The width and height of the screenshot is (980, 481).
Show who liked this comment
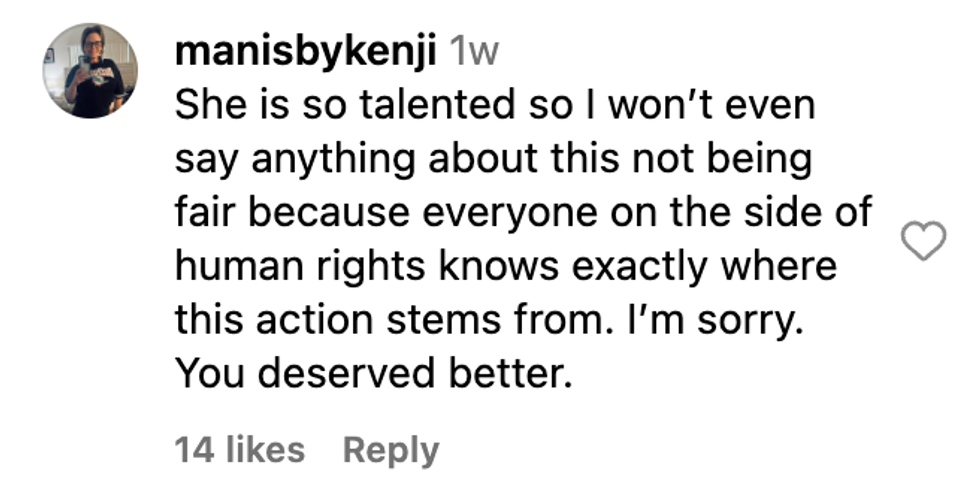(240, 449)
